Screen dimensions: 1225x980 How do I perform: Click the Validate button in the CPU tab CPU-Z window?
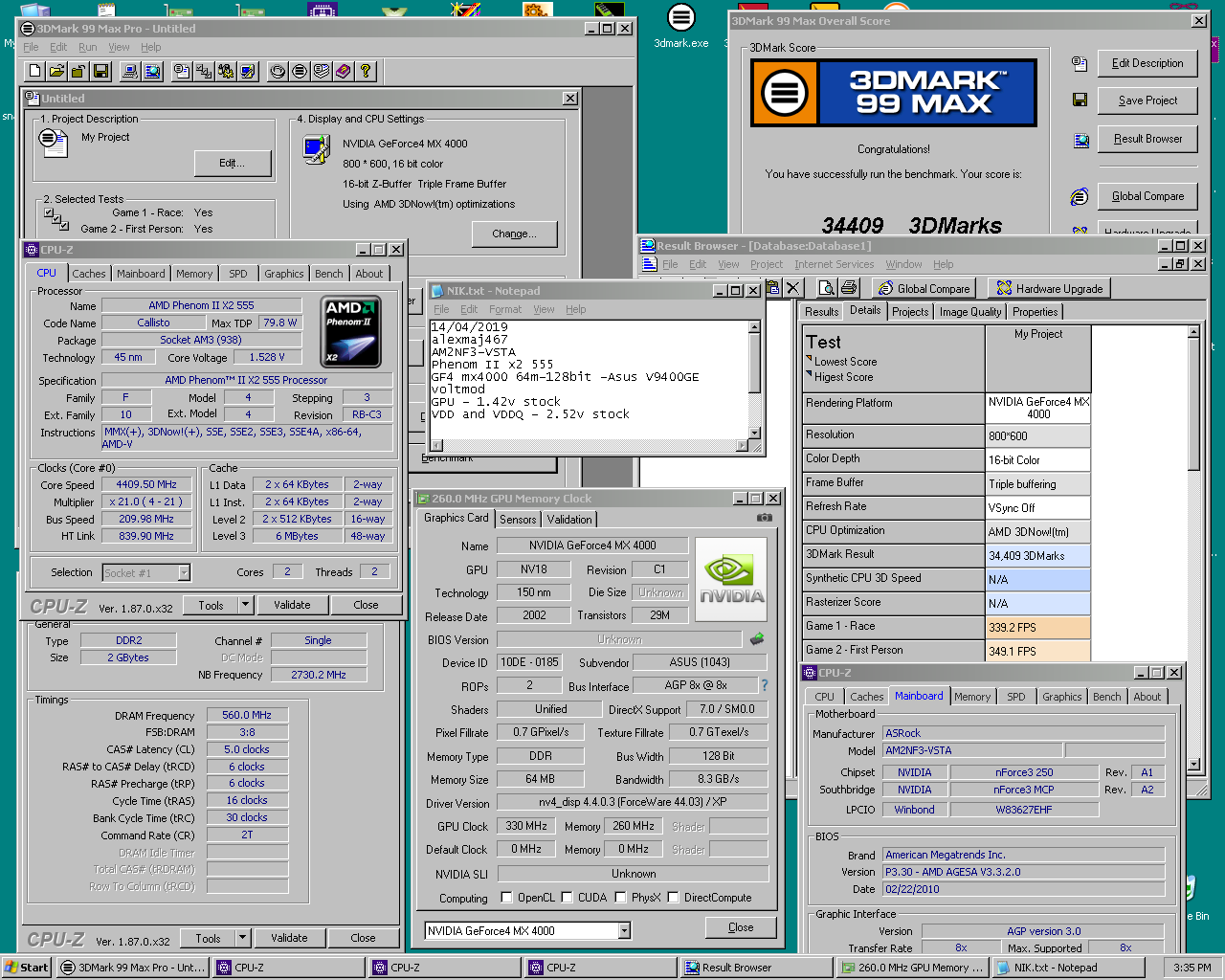[292, 605]
